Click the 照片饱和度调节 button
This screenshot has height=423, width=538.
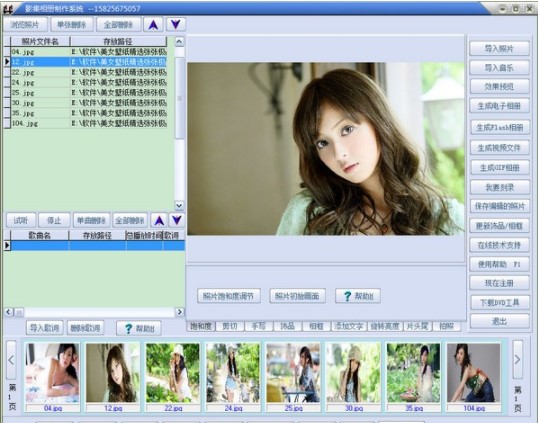(229, 296)
